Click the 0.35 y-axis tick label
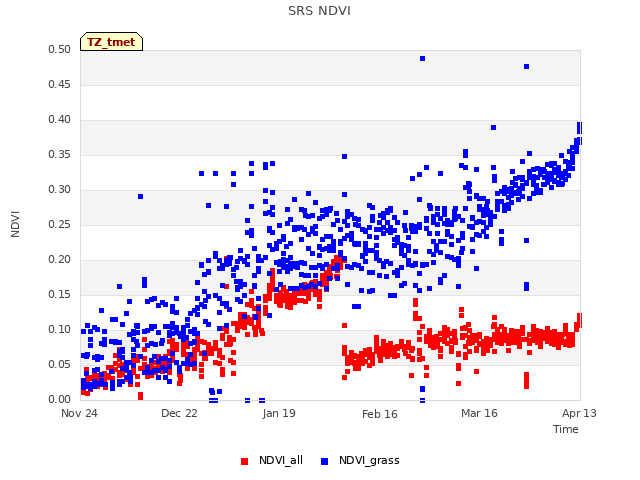The height and width of the screenshot is (480, 640). tap(59, 154)
